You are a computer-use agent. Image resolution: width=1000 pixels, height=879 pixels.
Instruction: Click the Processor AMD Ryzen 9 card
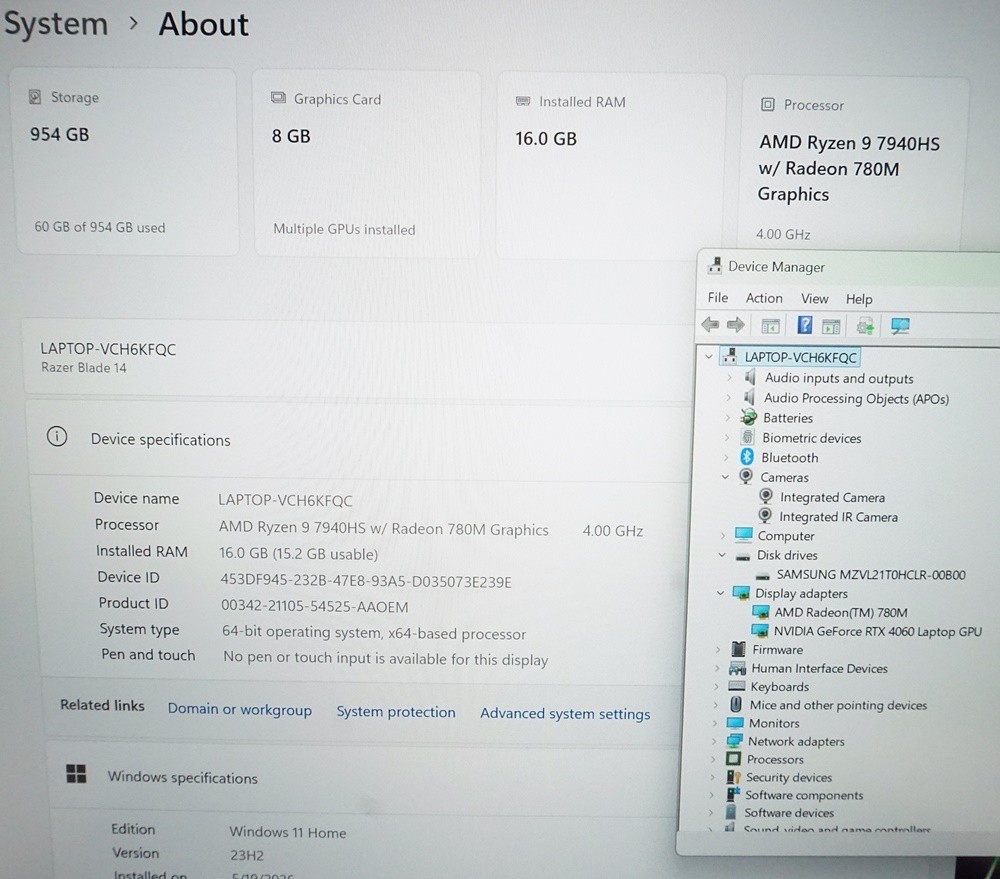(854, 165)
